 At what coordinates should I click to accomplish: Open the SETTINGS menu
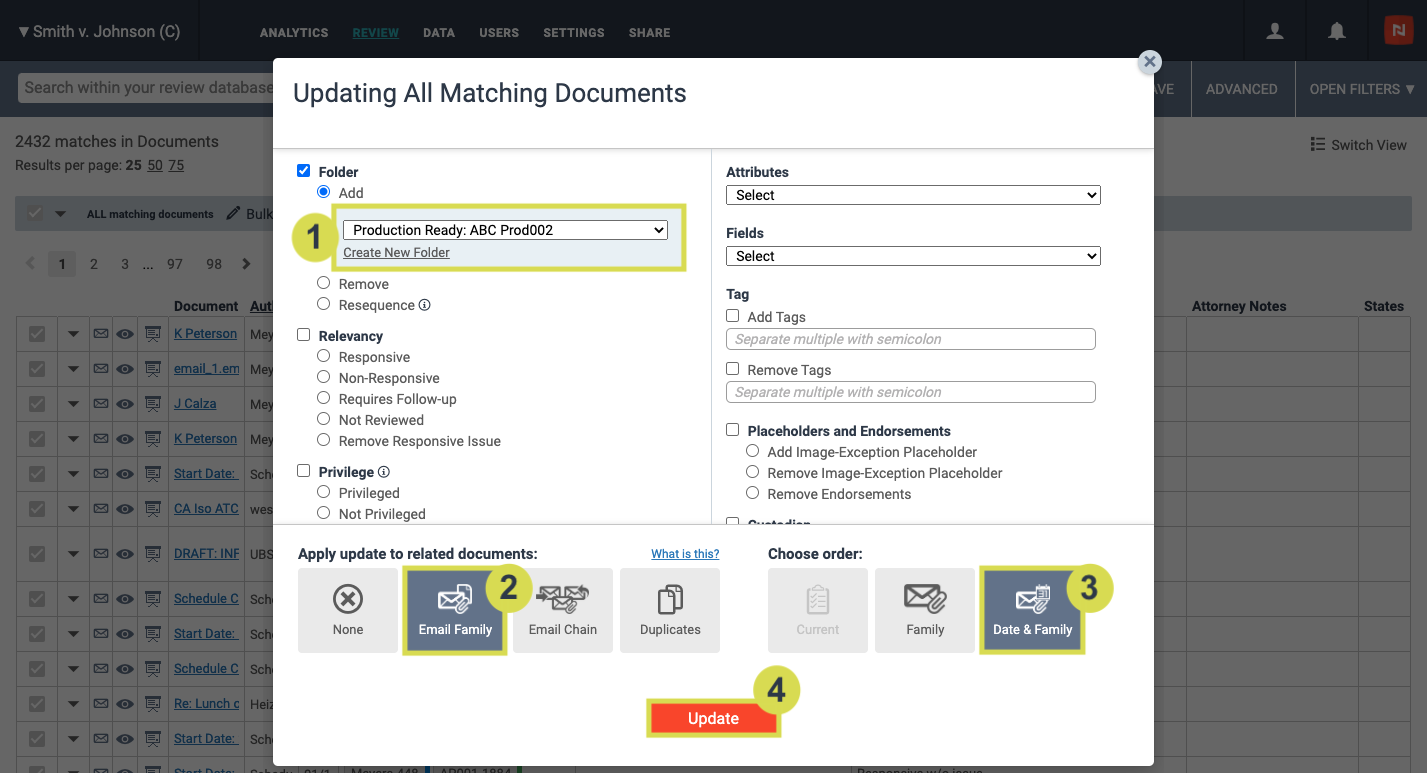[x=574, y=33]
